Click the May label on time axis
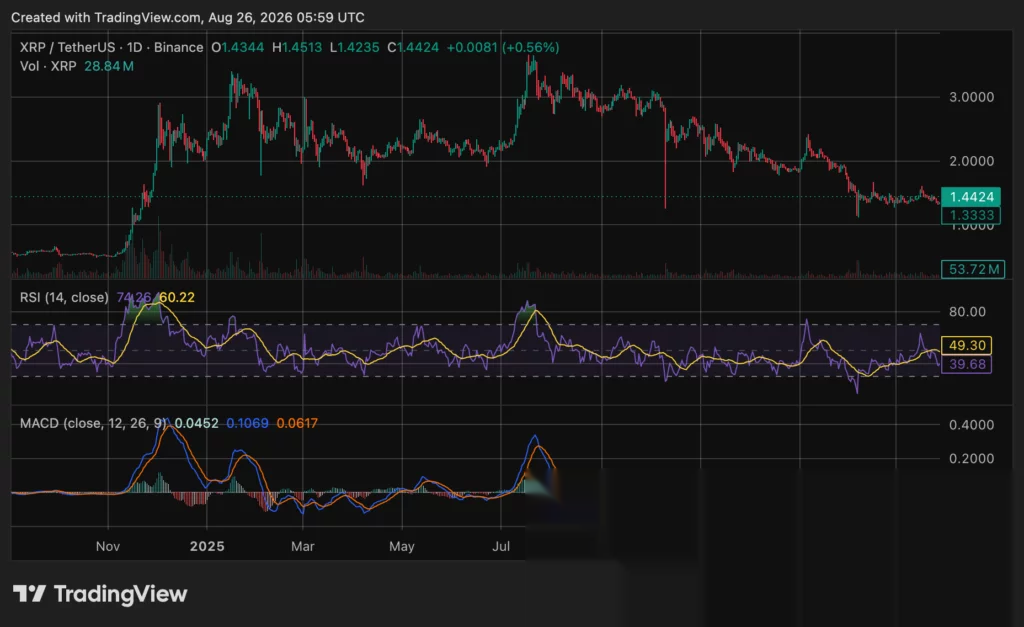Viewport: 1024px width, 627px height. (402, 546)
